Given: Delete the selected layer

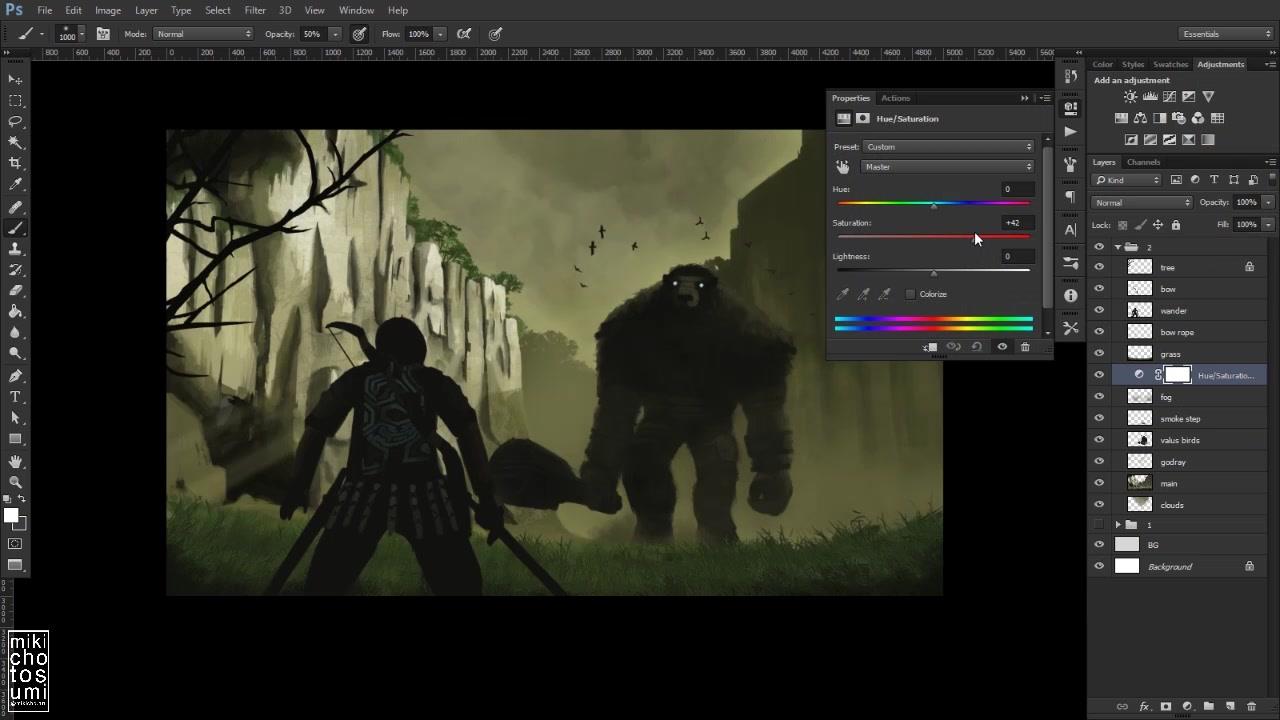Looking at the screenshot, I should [1251, 707].
